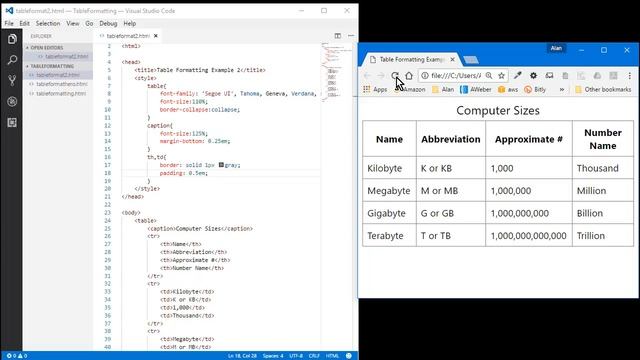Open the Other bookmarks folder
Screen dimensions: 640x360
pyautogui.click(x=603, y=89)
